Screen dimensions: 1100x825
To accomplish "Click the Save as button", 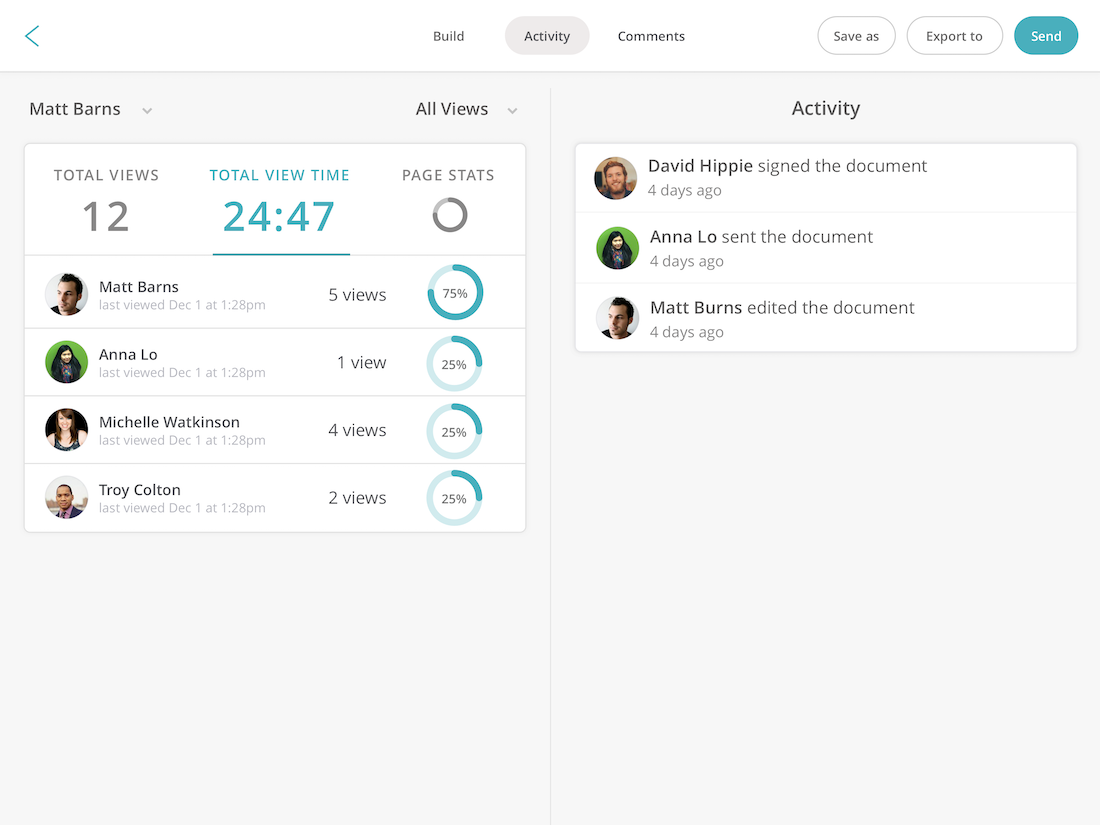I will 856,36.
